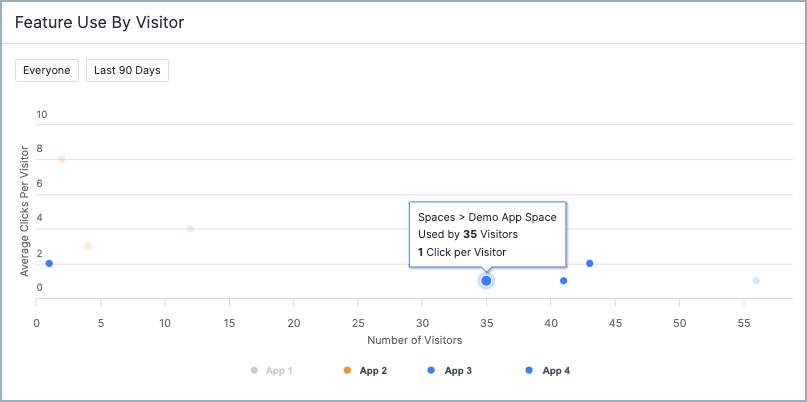Toggle App 1 series in legend
The height and width of the screenshot is (402, 807).
pos(271,370)
